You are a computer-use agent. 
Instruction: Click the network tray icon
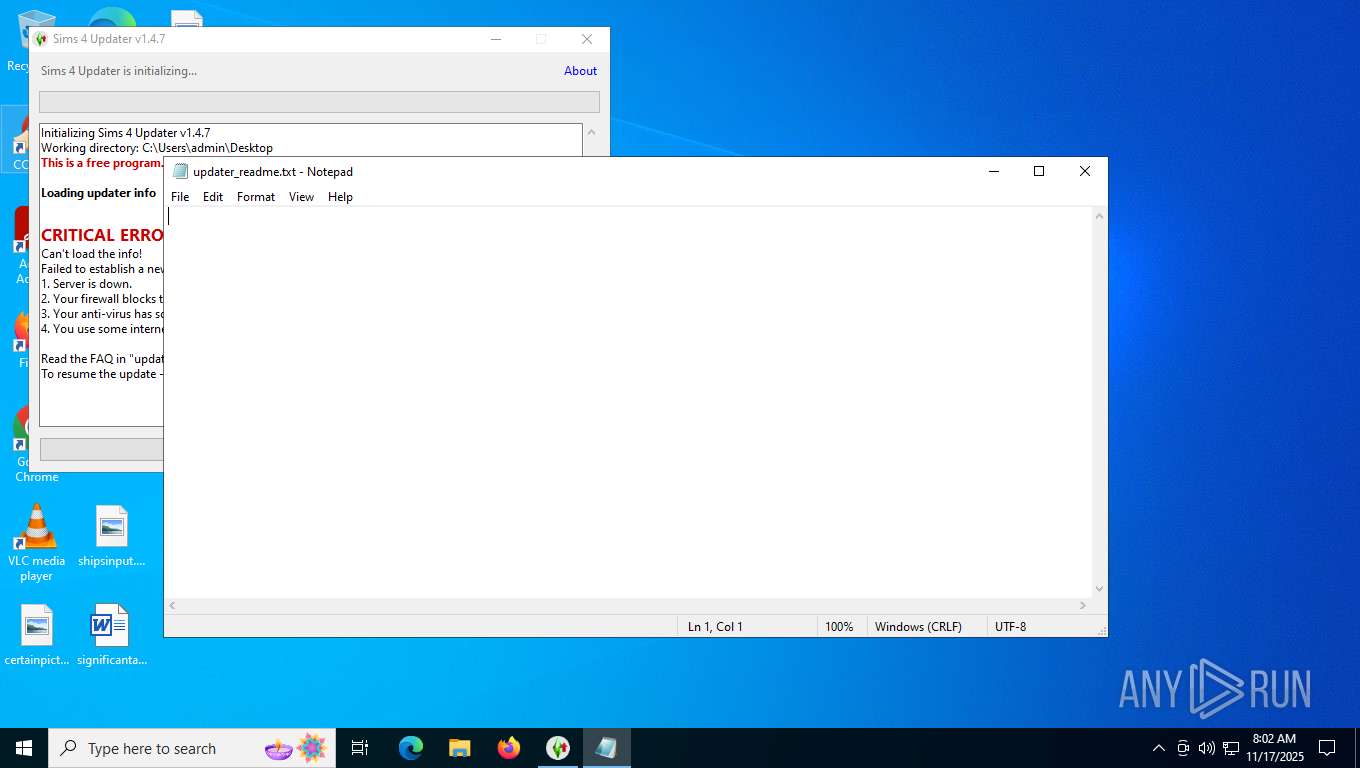coord(1231,748)
